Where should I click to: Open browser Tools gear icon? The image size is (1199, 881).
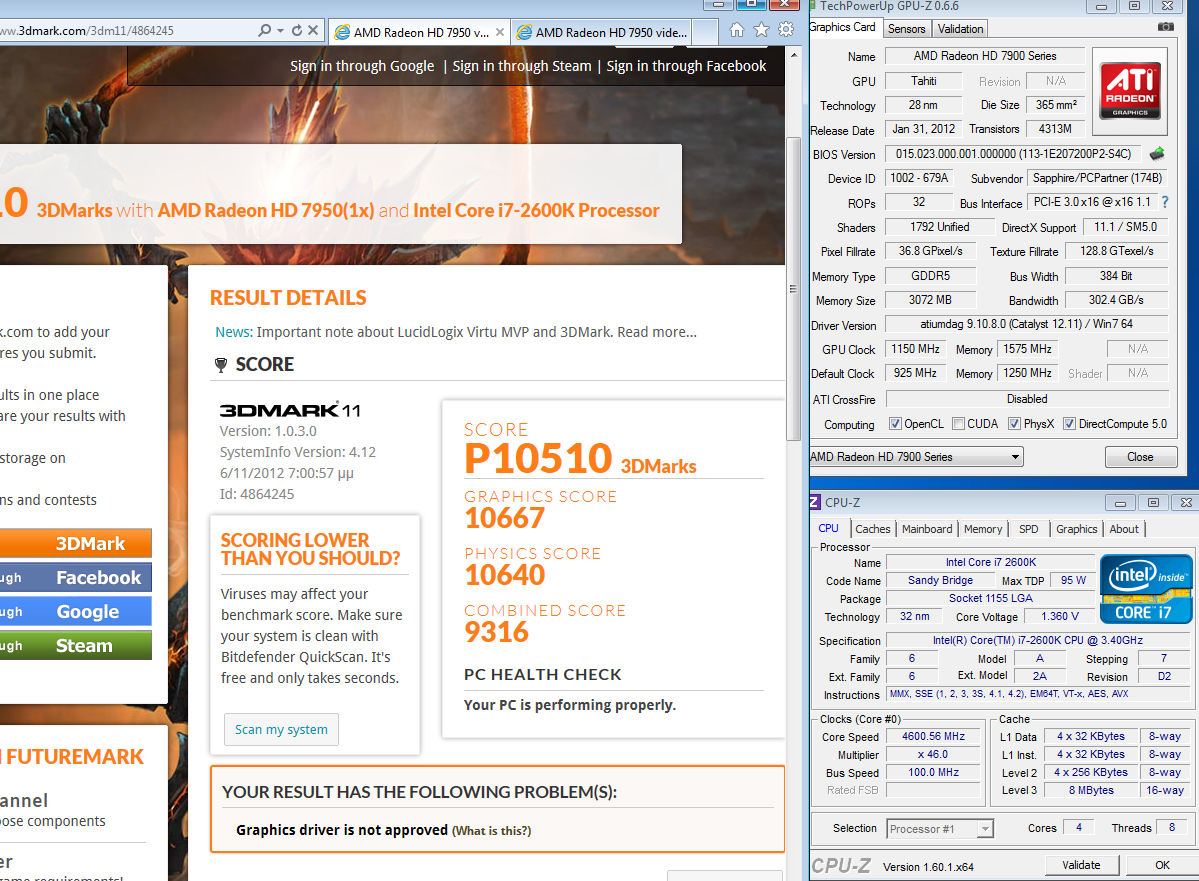[x=786, y=30]
